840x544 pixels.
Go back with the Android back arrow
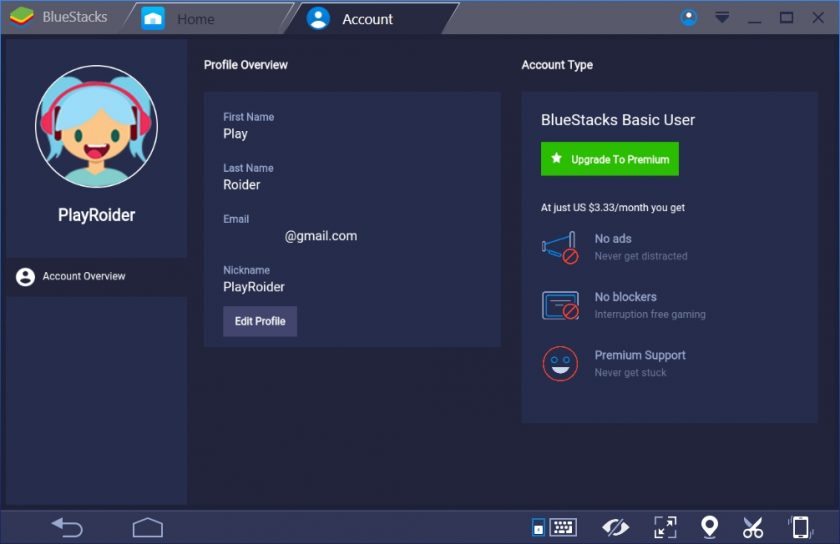click(x=68, y=527)
